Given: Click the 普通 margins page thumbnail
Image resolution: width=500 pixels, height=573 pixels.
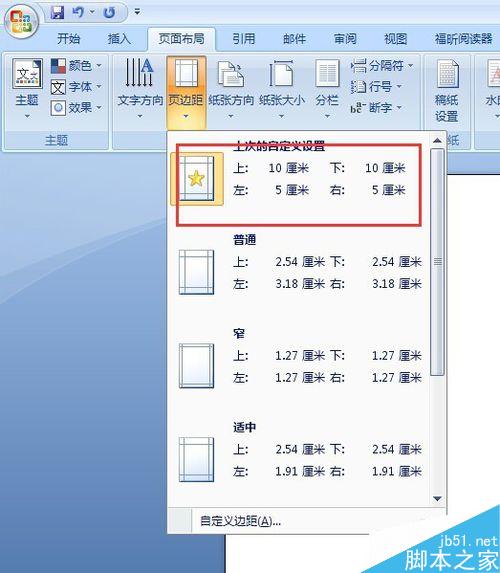Looking at the screenshot, I should (x=197, y=272).
